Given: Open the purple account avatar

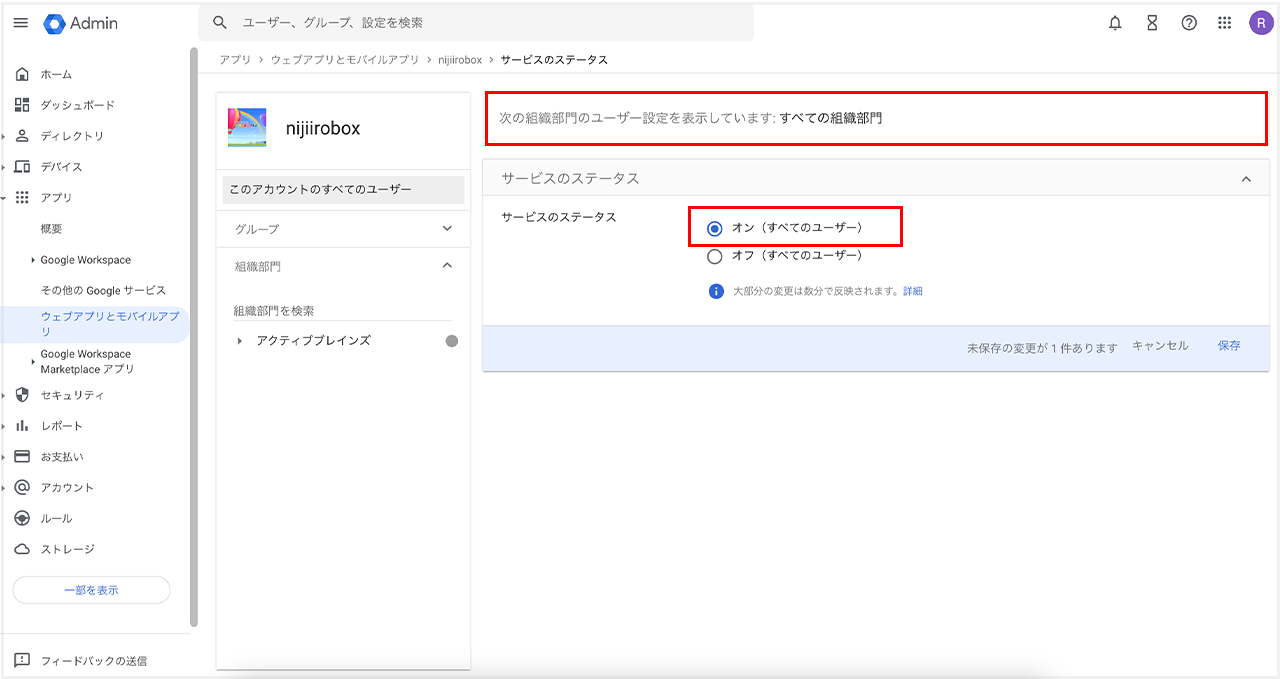Looking at the screenshot, I should coord(1260,23).
